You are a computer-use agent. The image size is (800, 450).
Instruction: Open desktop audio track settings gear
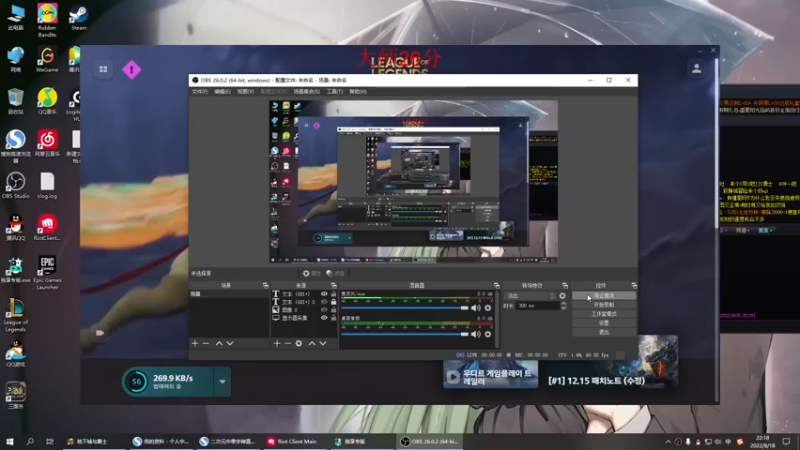(488, 334)
